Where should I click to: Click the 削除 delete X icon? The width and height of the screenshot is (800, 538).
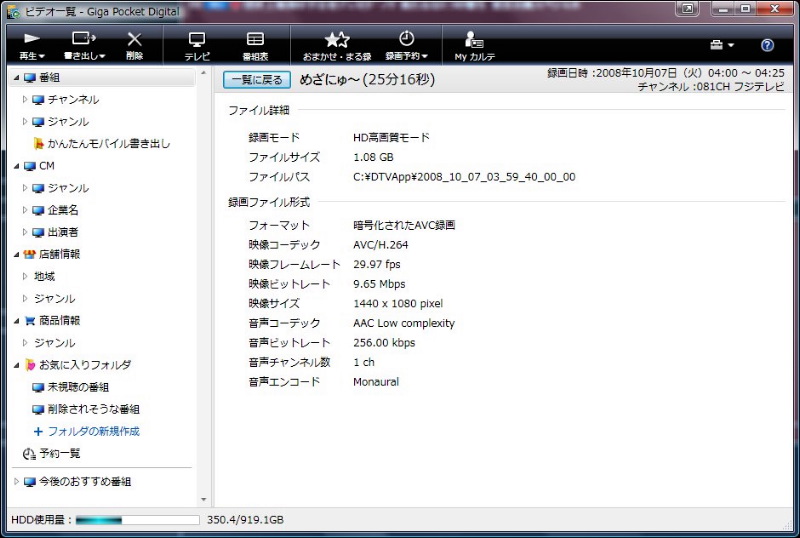tap(135, 40)
